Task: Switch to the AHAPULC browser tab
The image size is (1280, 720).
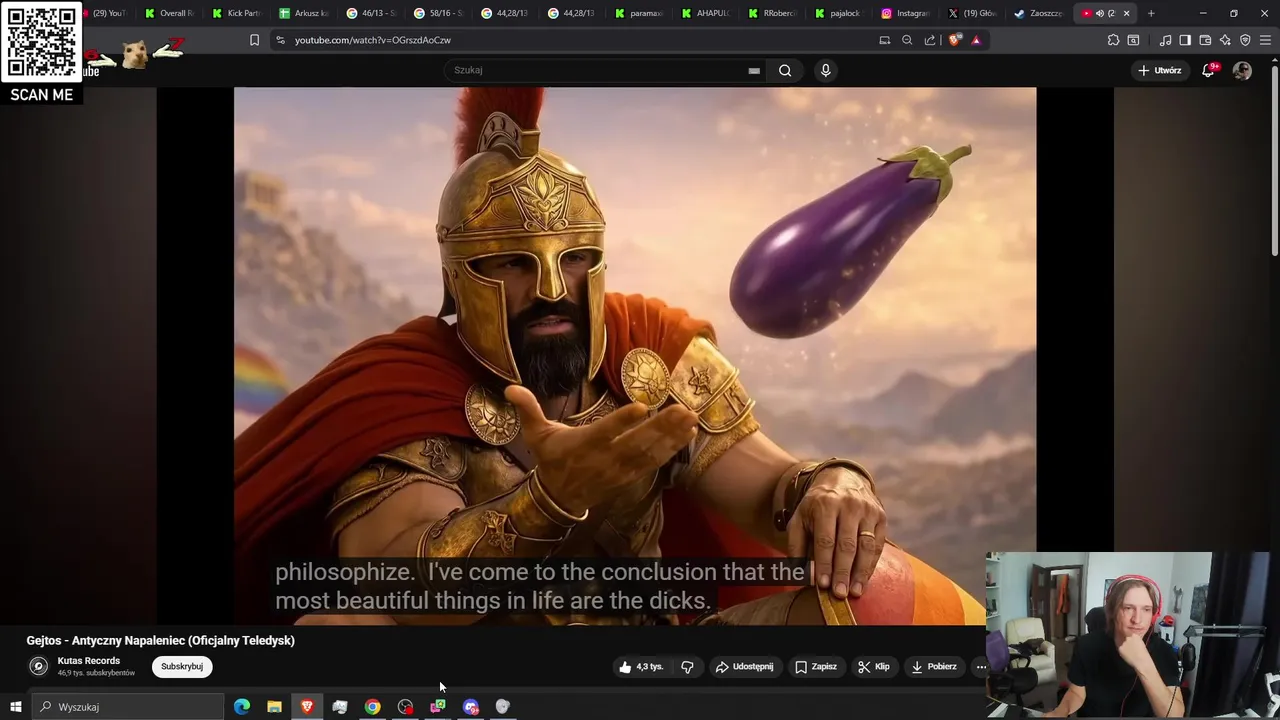Action: [x=706, y=13]
